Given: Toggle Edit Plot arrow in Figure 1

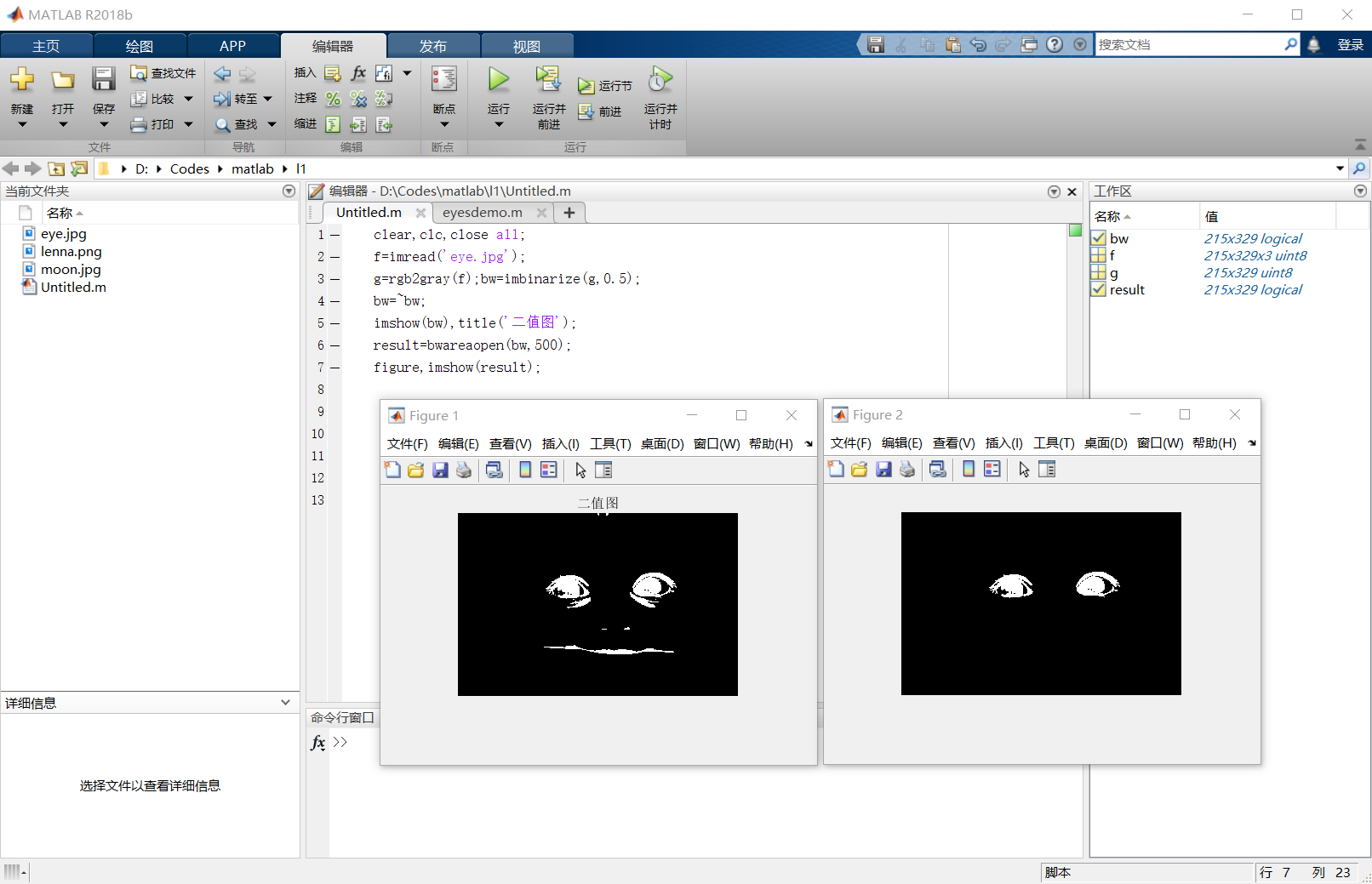Looking at the screenshot, I should pos(580,470).
